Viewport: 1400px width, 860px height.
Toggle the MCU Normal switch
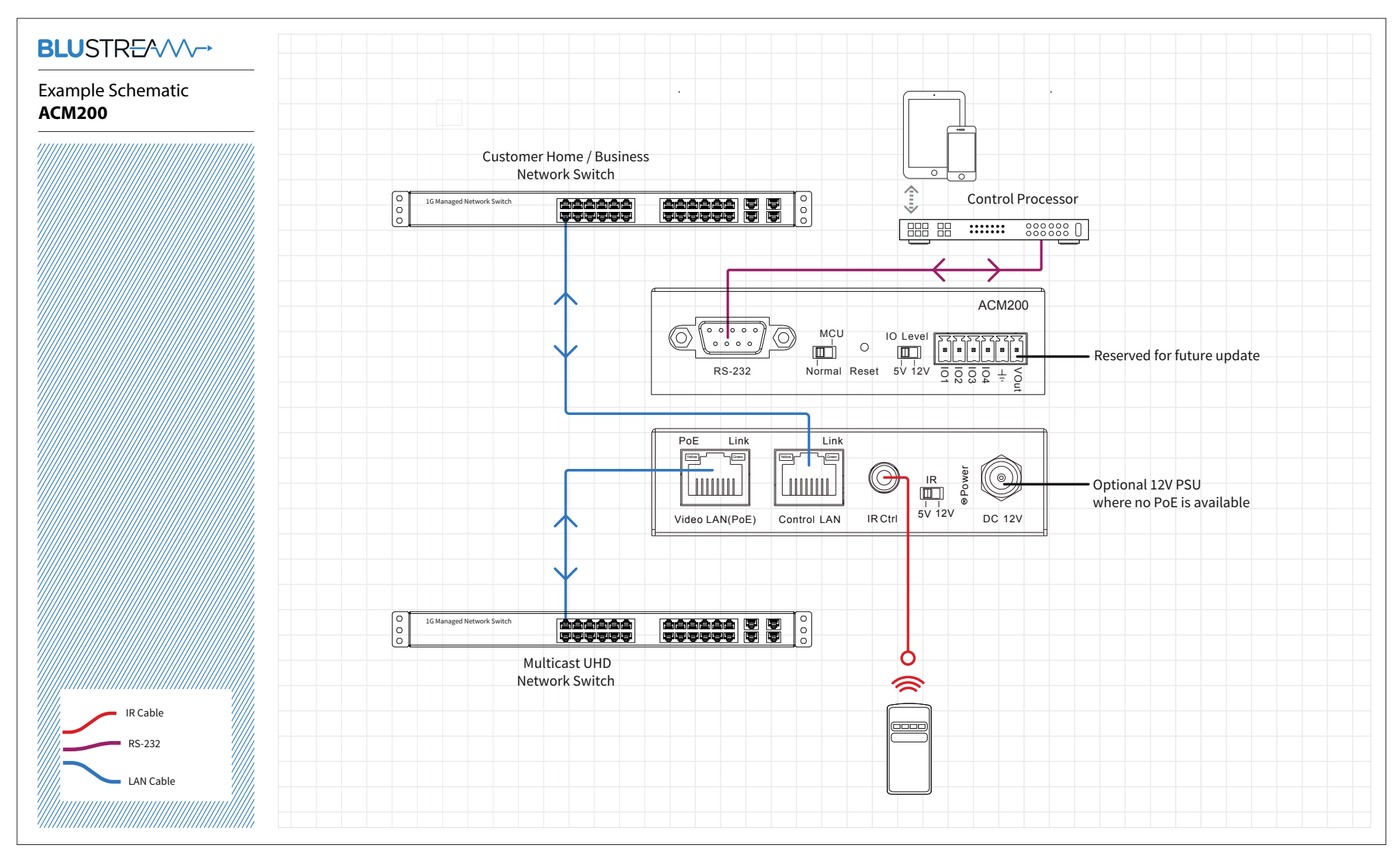click(x=824, y=352)
